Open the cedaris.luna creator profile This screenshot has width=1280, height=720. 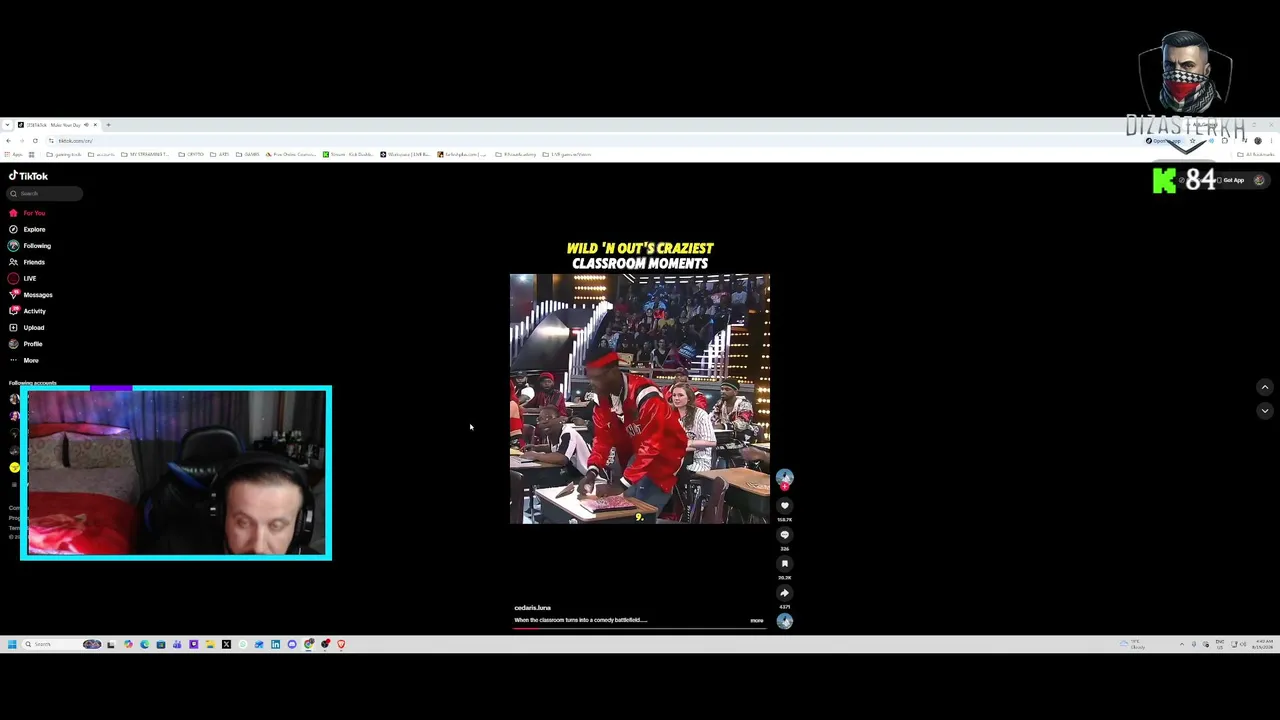click(532, 608)
